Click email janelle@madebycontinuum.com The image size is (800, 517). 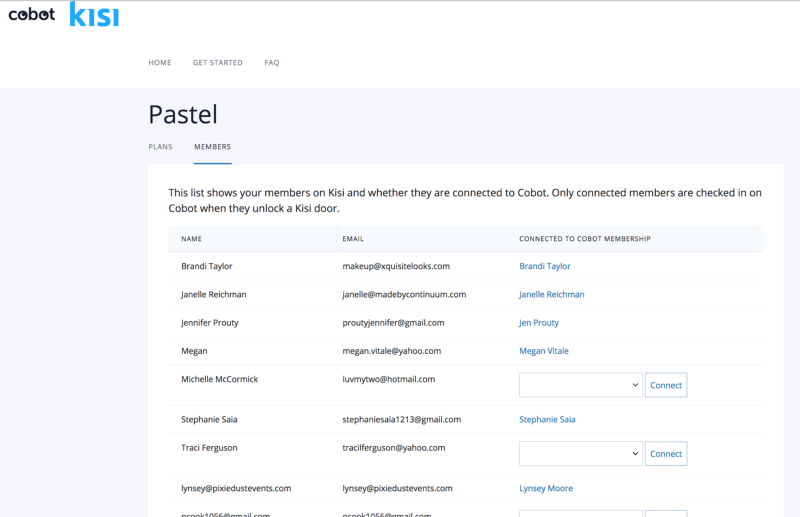pos(404,294)
